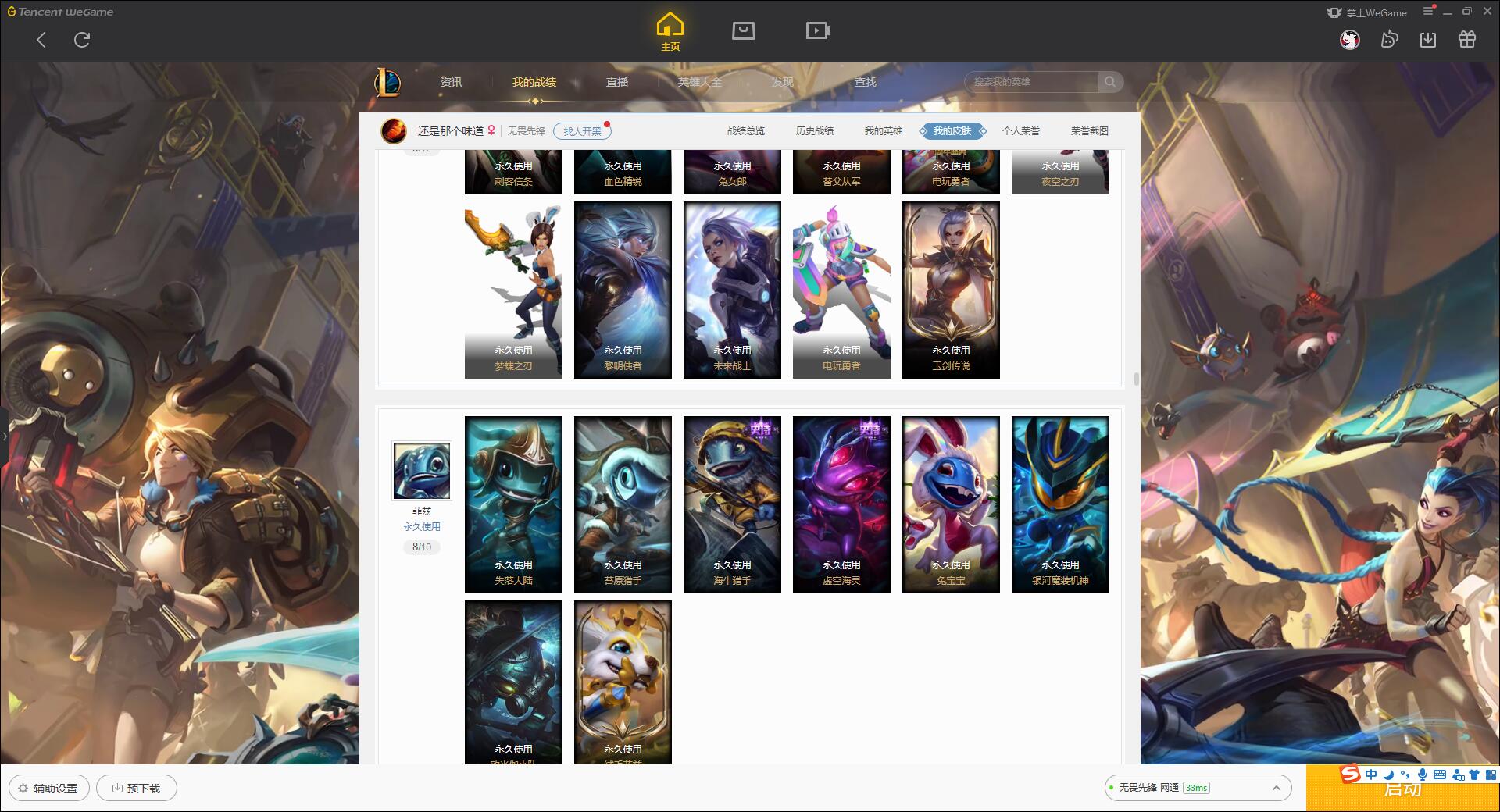Open the 个人荣誉 sub-tab

pyautogui.click(x=1021, y=131)
